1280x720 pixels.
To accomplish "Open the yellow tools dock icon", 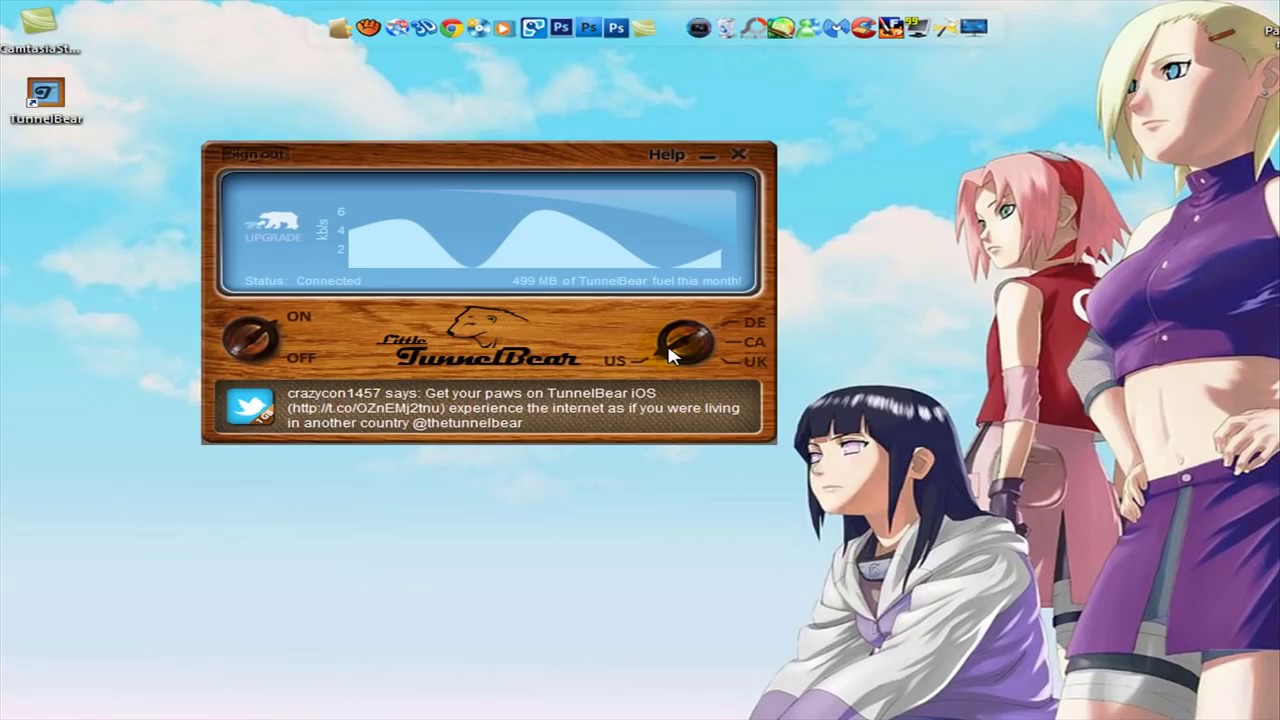I will click(946, 28).
